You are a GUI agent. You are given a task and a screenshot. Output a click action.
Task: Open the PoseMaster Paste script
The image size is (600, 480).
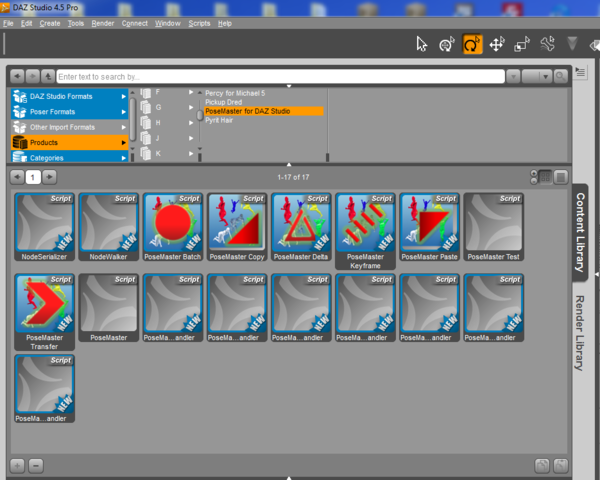tap(429, 227)
